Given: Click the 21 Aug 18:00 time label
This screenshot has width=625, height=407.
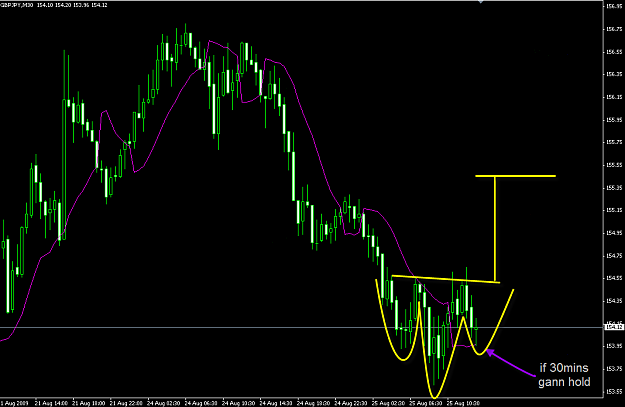Looking at the screenshot, I should click(88, 403).
